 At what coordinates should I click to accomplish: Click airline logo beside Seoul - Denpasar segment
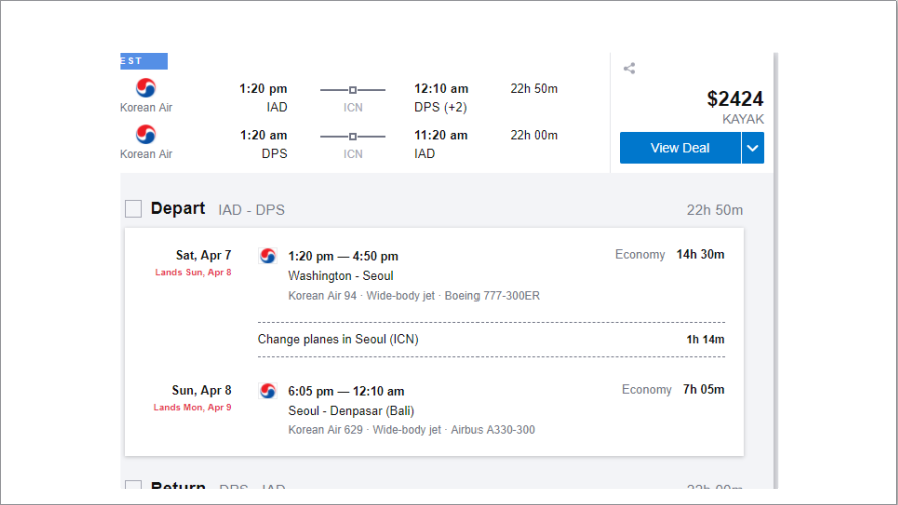point(268,391)
